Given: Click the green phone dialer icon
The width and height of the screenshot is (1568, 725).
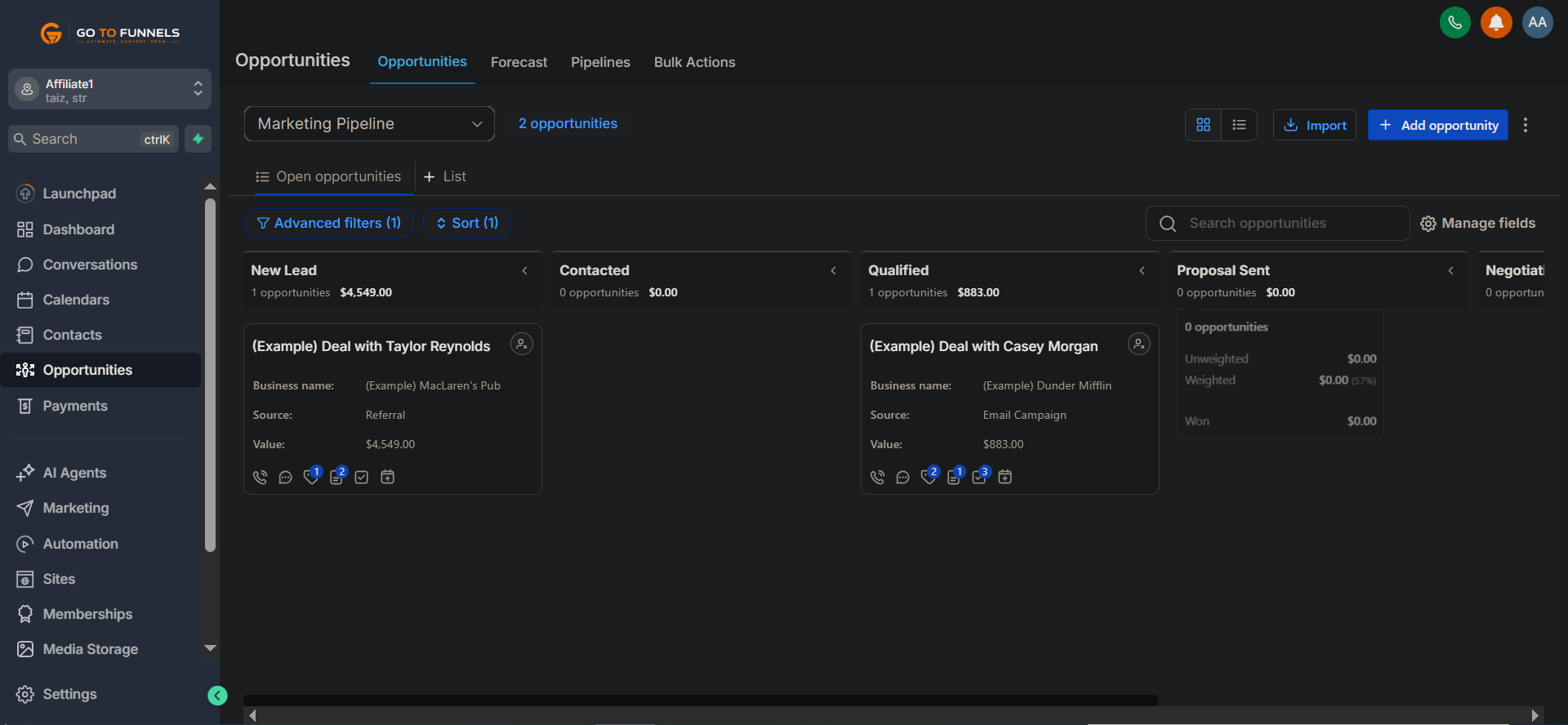Looking at the screenshot, I should [x=1454, y=22].
